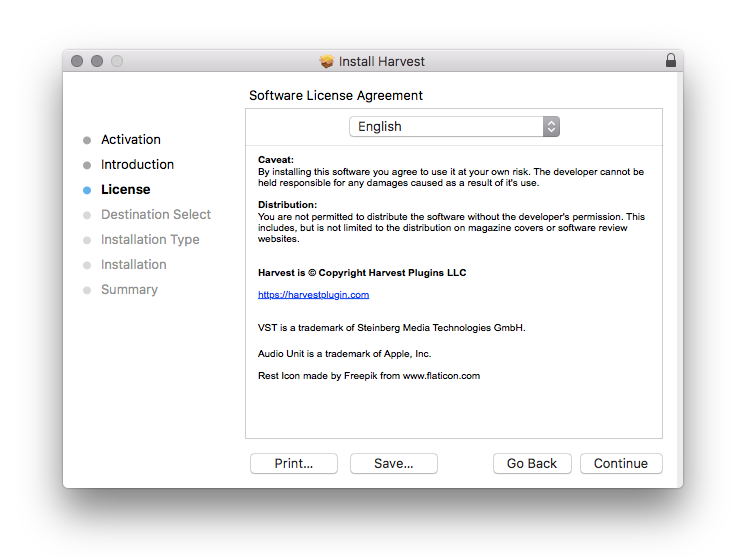Click the Harvest copyright line
The image size is (749, 557).
(362, 273)
